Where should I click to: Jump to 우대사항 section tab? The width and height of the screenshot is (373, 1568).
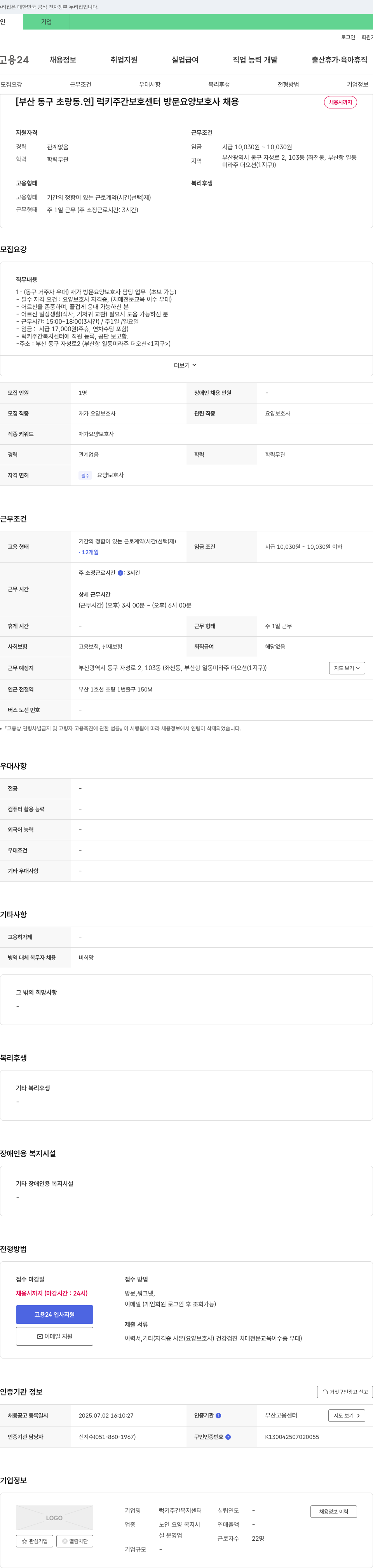[150, 84]
